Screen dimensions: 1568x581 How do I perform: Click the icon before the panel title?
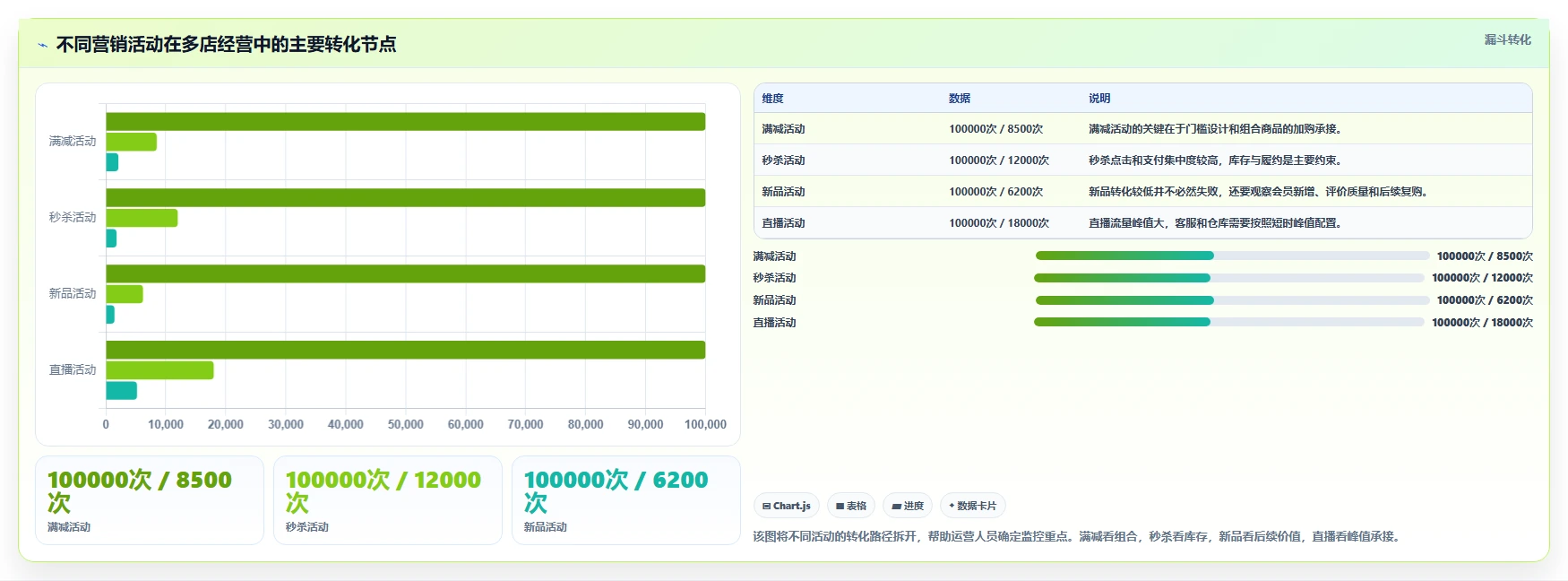tap(42, 45)
